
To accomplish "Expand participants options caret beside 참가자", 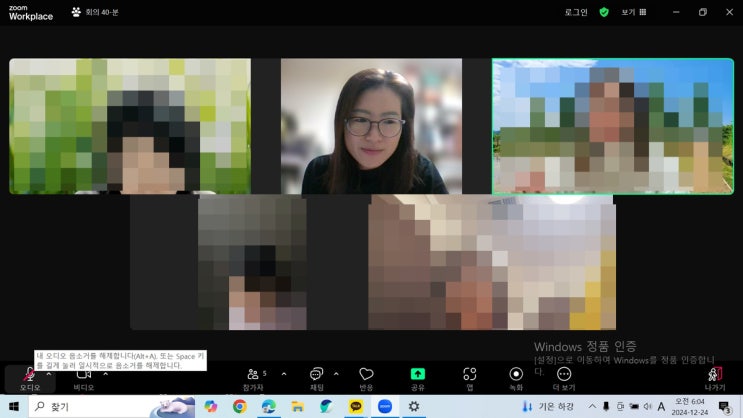I will coord(284,374).
